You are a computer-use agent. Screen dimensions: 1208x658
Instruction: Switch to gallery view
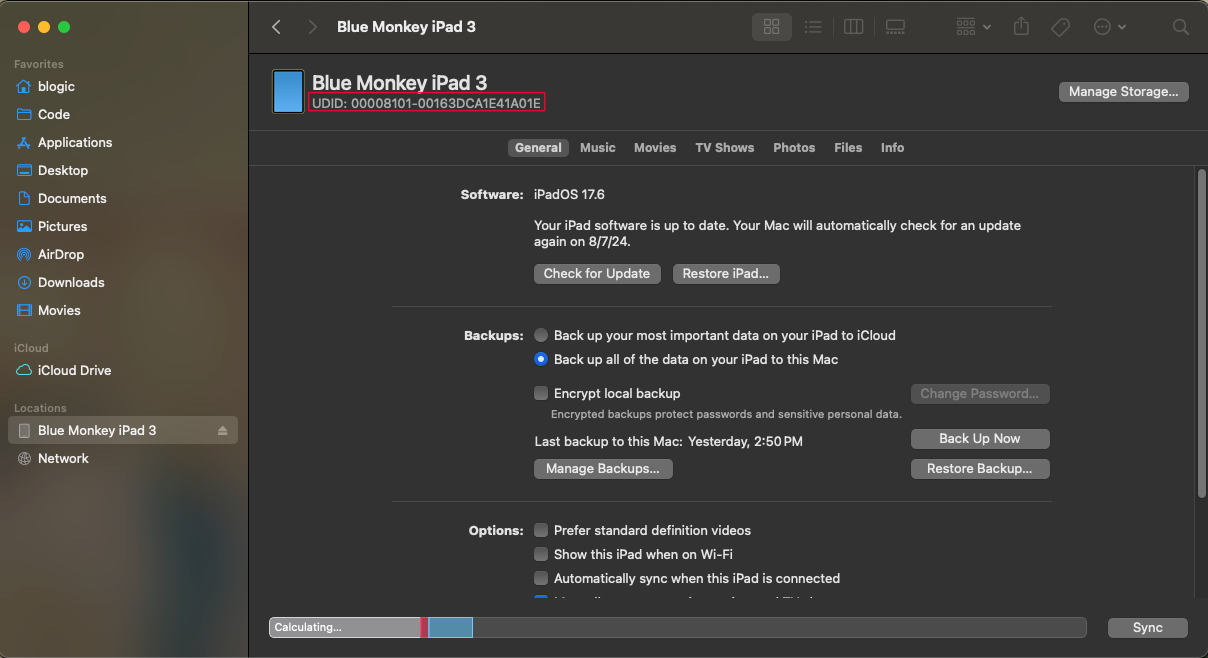[x=895, y=27]
